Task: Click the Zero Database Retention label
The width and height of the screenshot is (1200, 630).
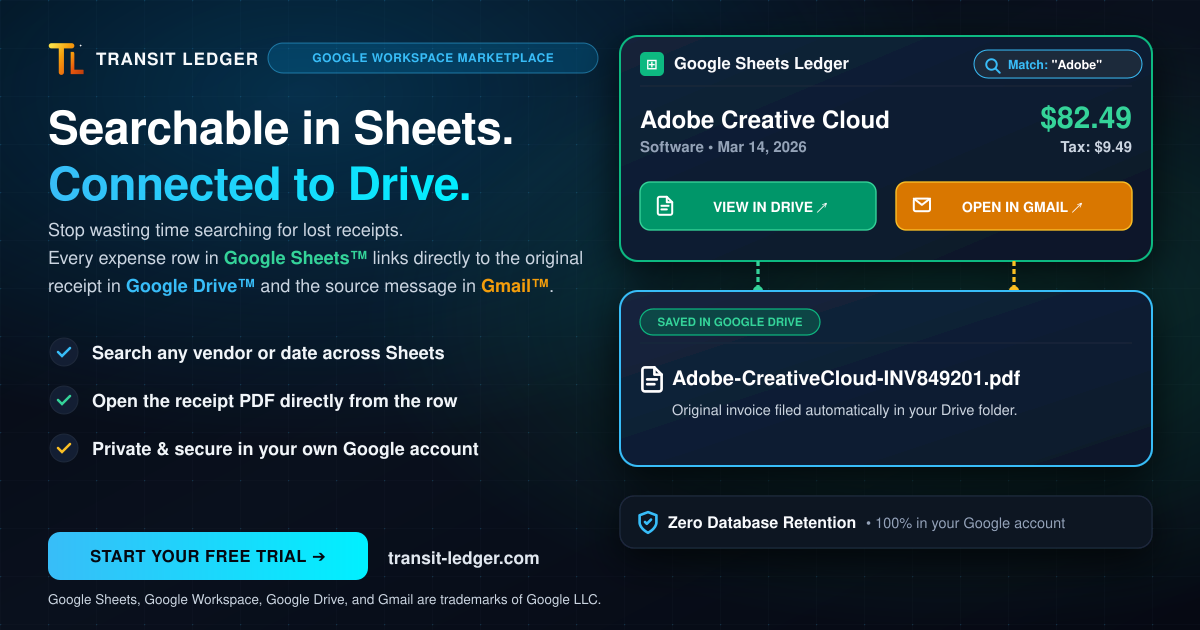Action: point(762,522)
